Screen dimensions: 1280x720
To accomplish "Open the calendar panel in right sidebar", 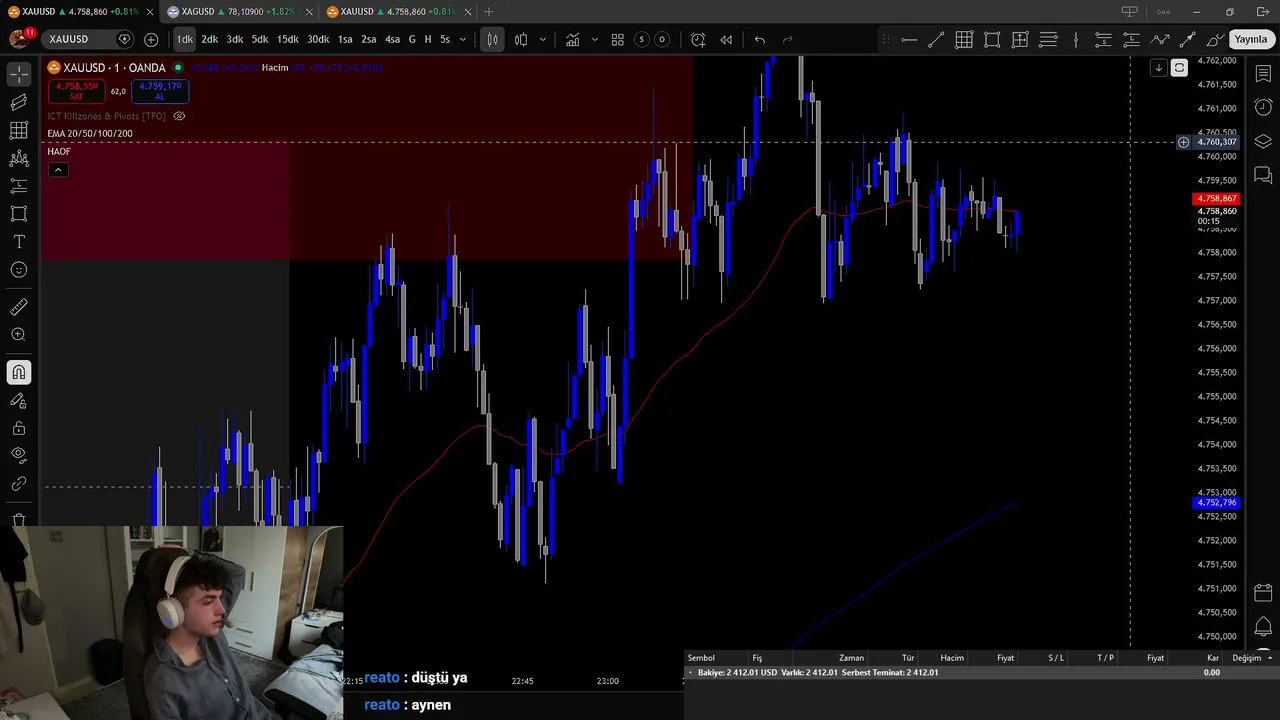I will tap(1263, 592).
